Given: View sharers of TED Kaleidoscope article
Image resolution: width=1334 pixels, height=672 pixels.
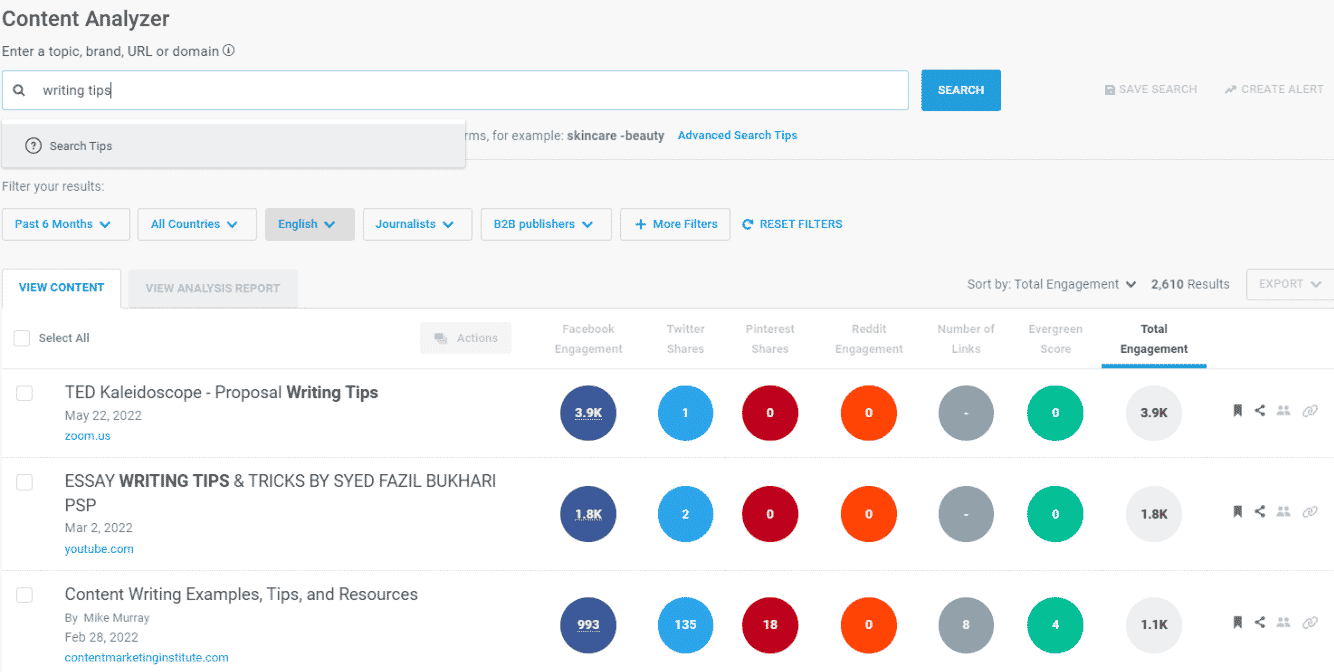Looking at the screenshot, I should pos(1284,411).
